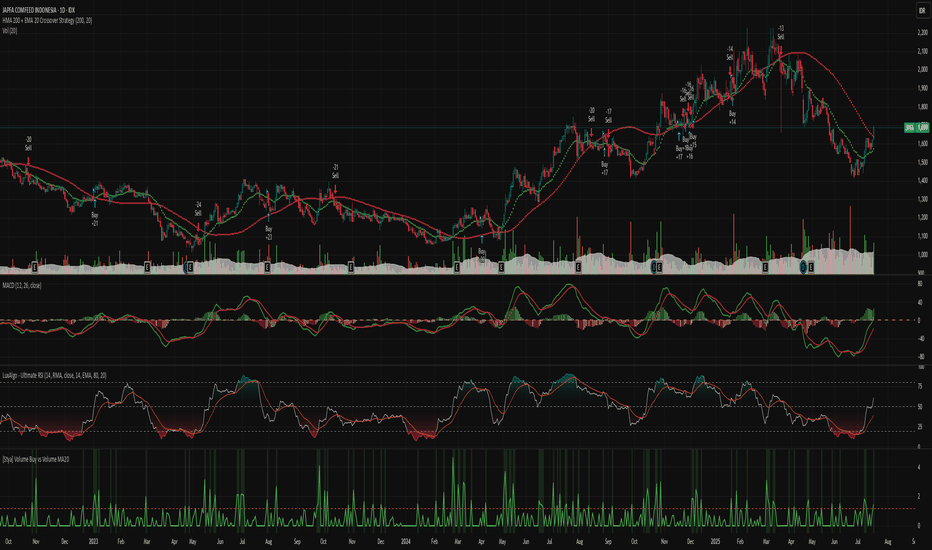Open earnings marker E under May 2025
The height and width of the screenshot is (550, 932).
(x=811, y=268)
